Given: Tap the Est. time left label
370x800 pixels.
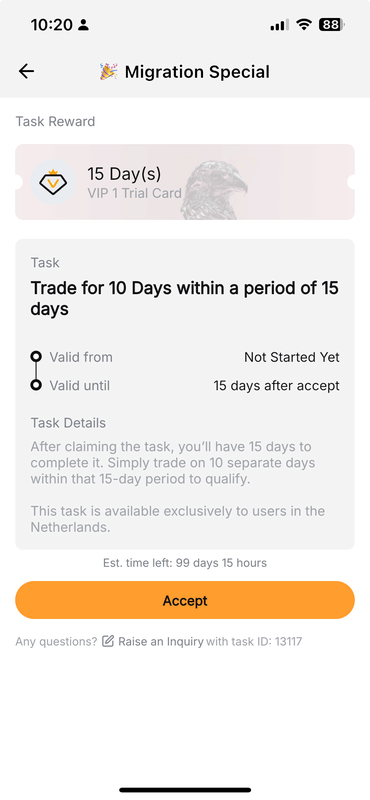Looking at the screenshot, I should point(185,563).
